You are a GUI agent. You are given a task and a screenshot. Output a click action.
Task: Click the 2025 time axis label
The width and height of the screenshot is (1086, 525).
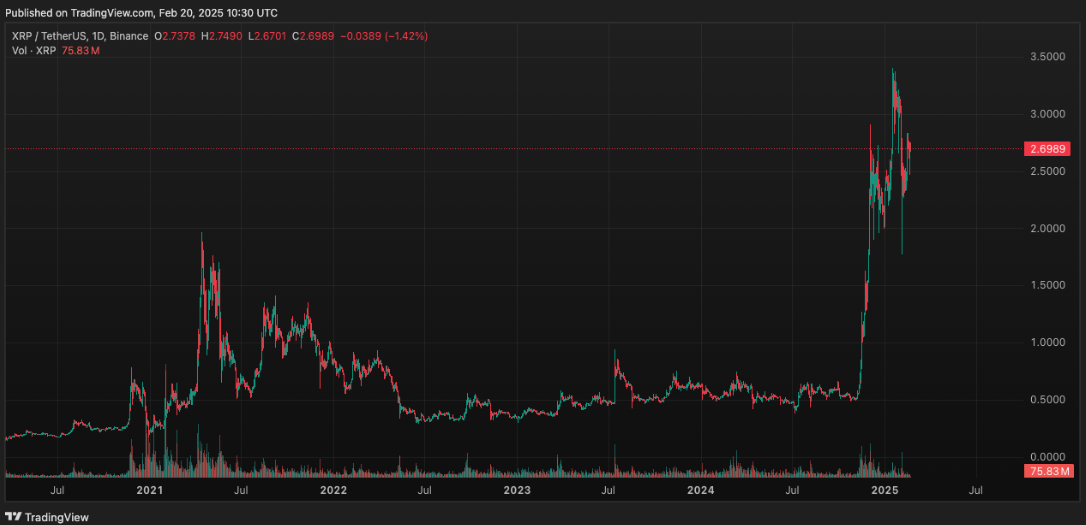[x=884, y=490]
